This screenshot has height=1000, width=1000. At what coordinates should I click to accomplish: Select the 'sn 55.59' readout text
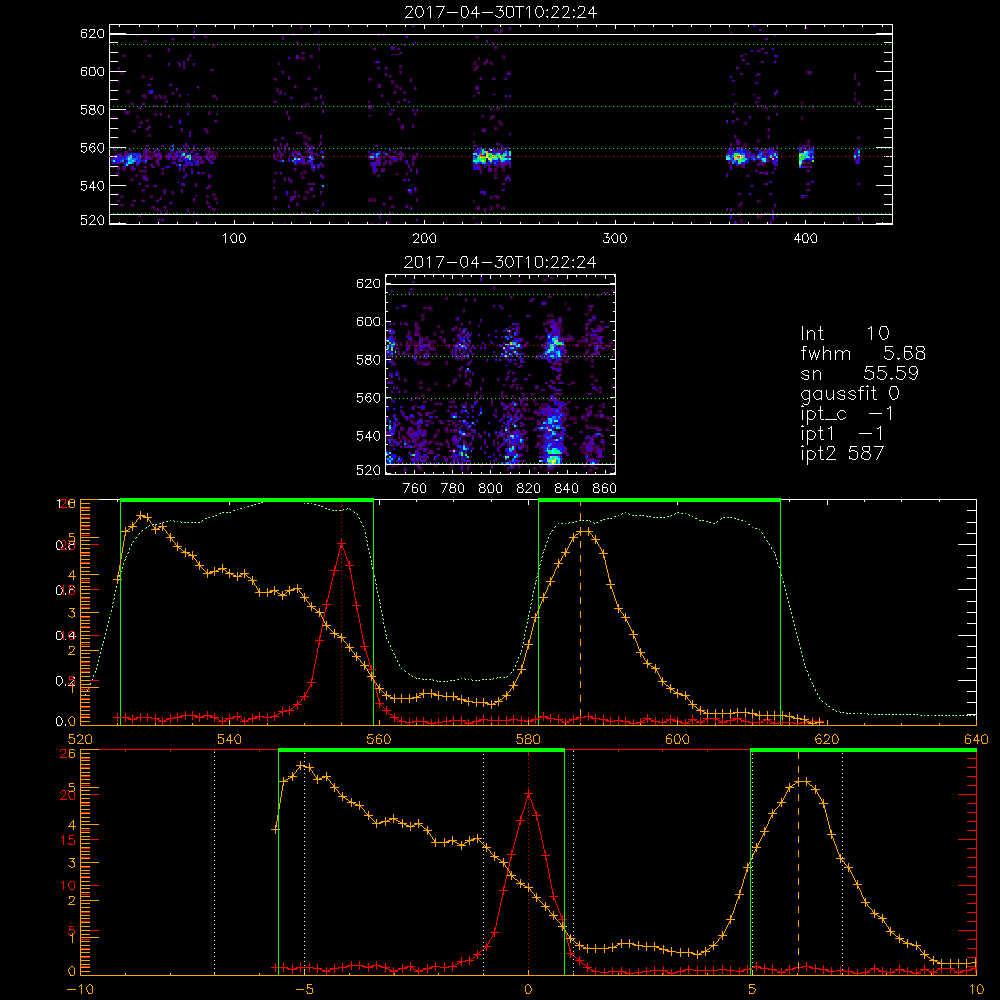(x=859, y=373)
